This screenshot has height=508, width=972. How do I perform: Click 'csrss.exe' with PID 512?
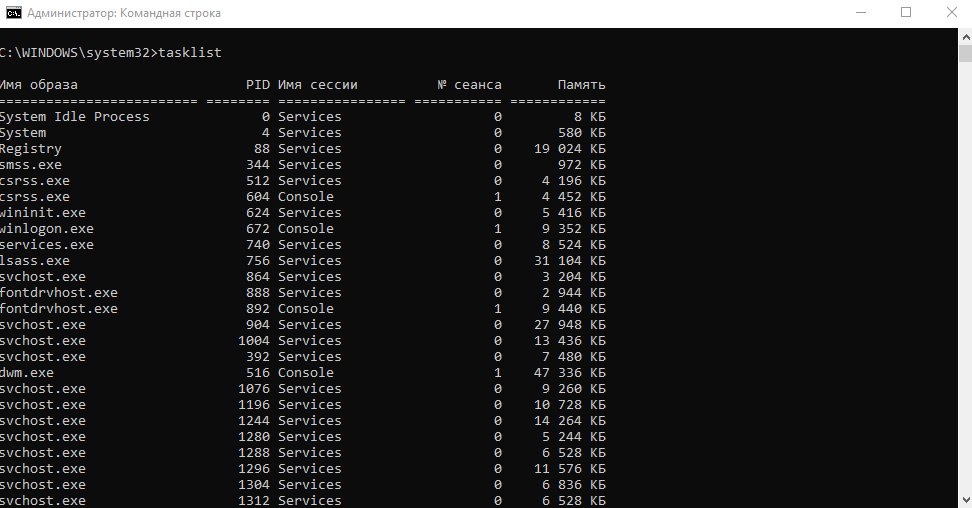click(x=35, y=181)
